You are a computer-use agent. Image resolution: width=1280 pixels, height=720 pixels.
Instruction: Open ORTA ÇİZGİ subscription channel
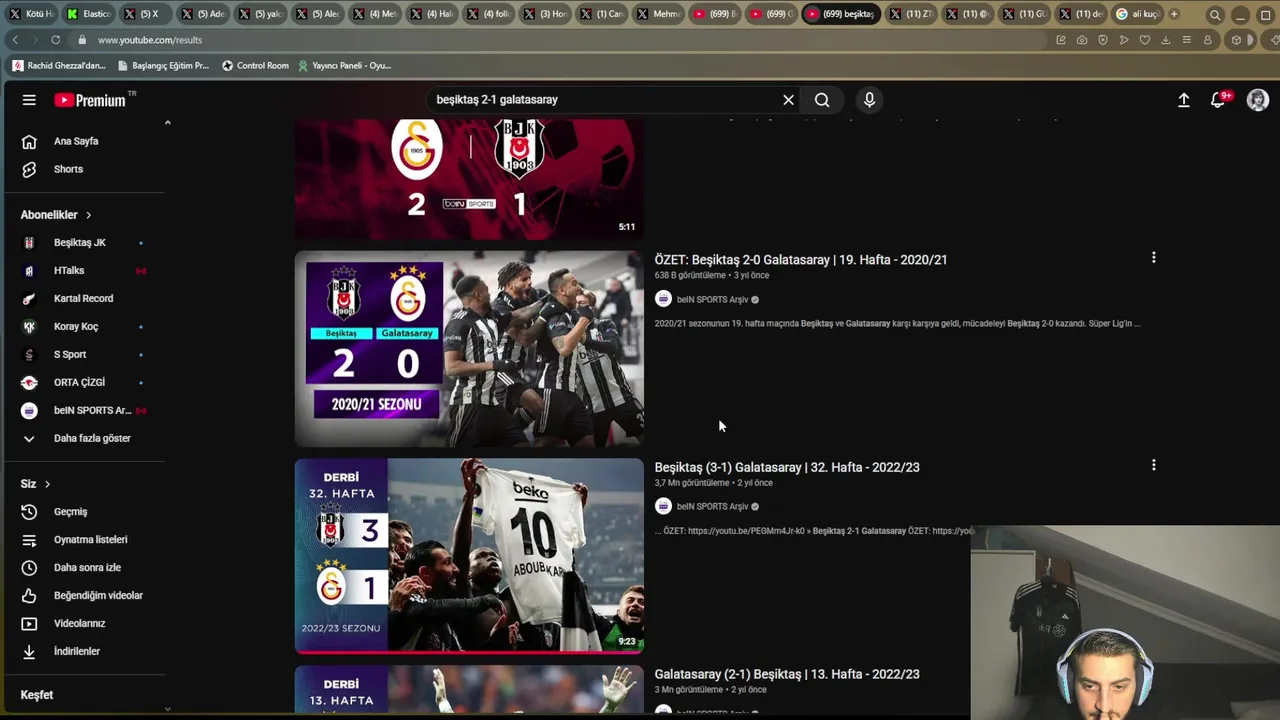83,382
